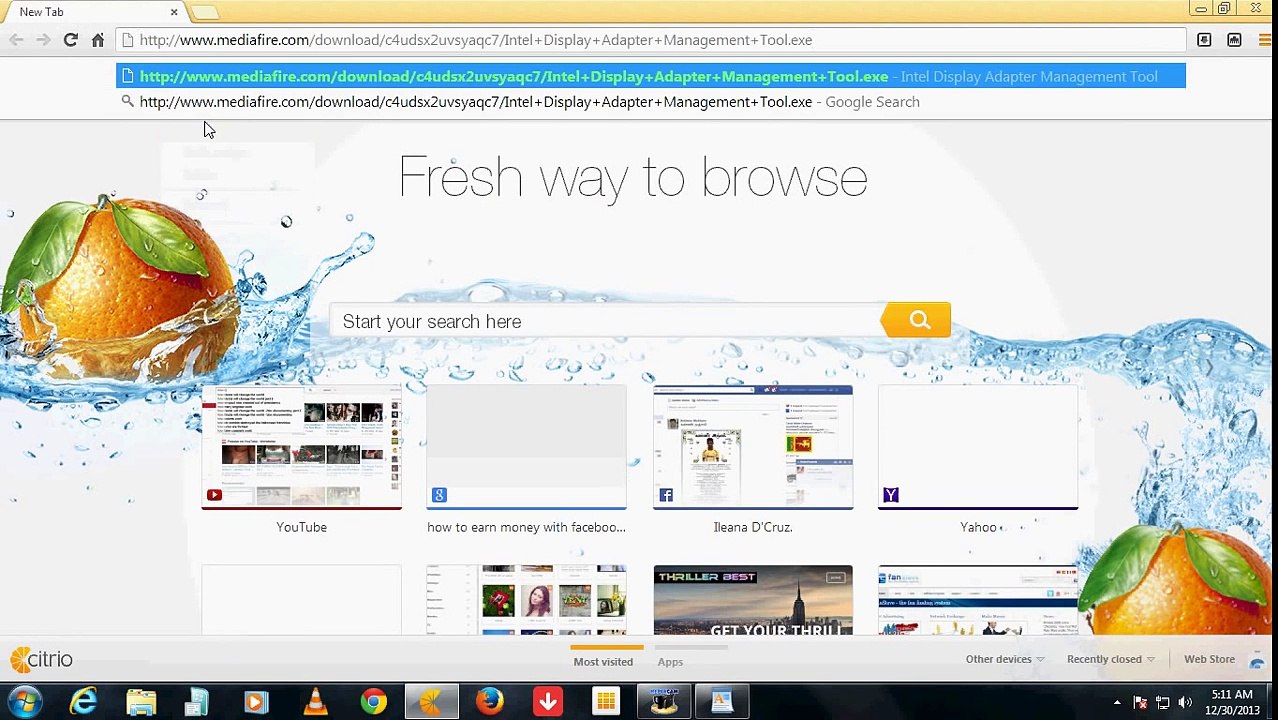Open the photo gallery site thumbnail
Screen dimensions: 1278x720
(526, 600)
